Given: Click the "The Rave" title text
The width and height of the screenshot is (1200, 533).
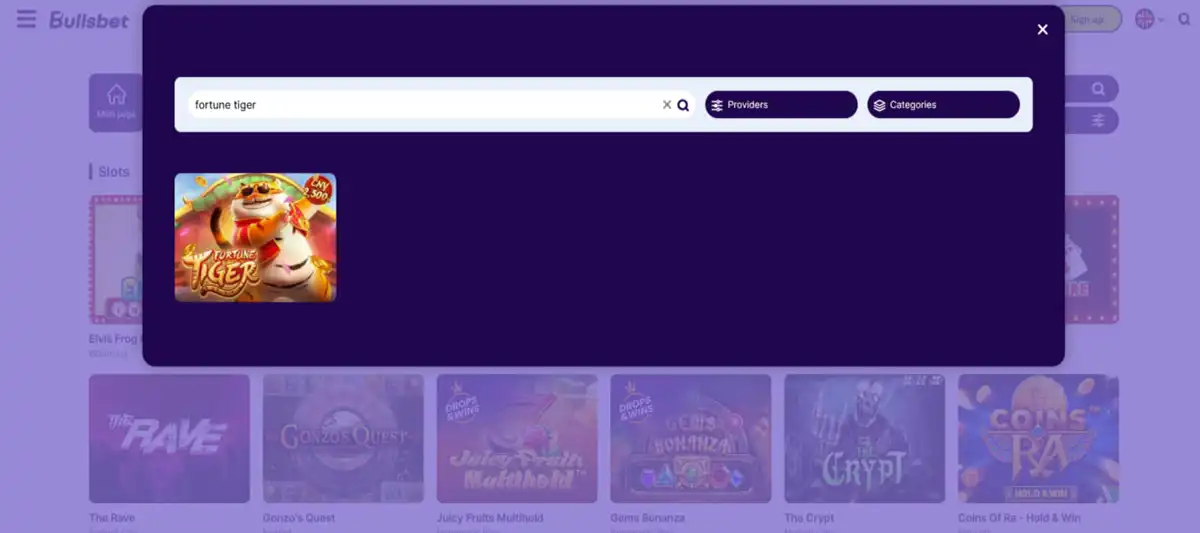Looking at the screenshot, I should coord(112,518).
